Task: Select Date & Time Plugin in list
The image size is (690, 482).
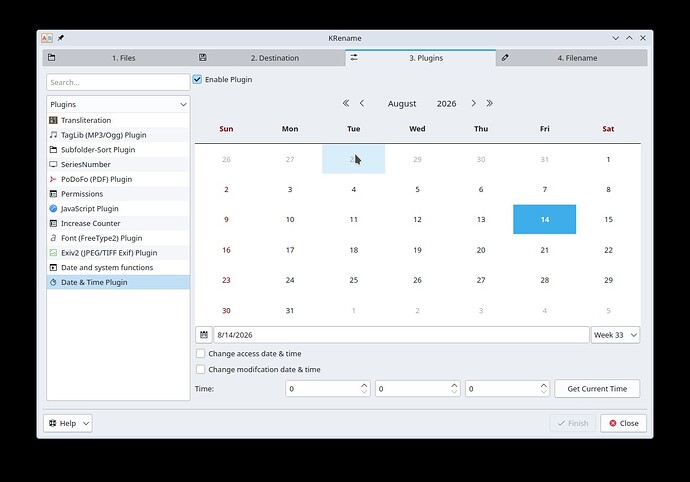Action: tap(118, 282)
